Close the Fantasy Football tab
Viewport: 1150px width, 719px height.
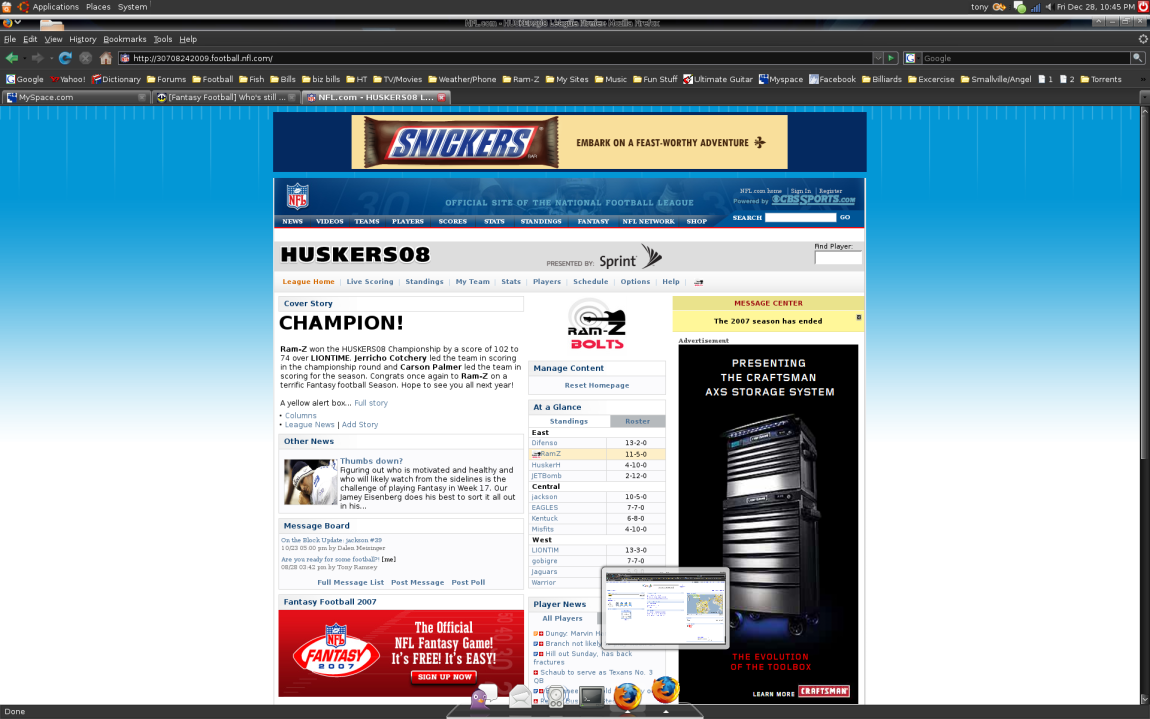pyautogui.click(x=292, y=97)
